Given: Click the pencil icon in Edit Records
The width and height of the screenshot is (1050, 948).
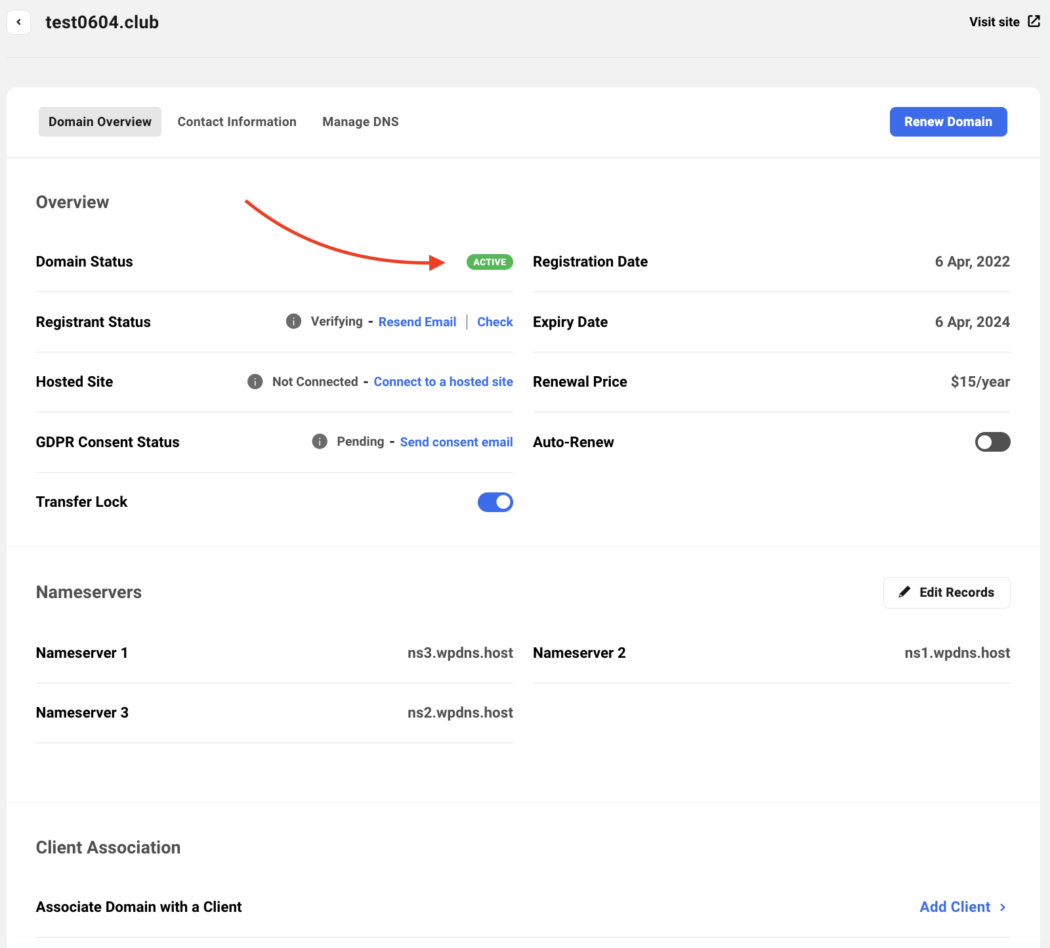Looking at the screenshot, I should pyautogui.click(x=905, y=592).
